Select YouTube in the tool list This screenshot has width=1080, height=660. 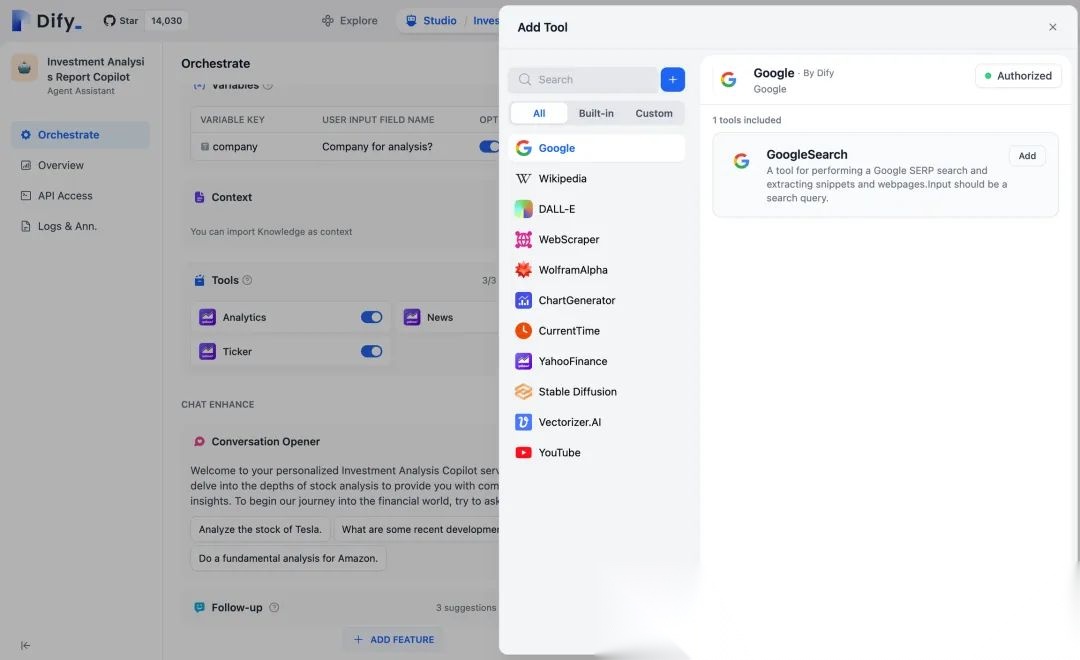coord(596,453)
